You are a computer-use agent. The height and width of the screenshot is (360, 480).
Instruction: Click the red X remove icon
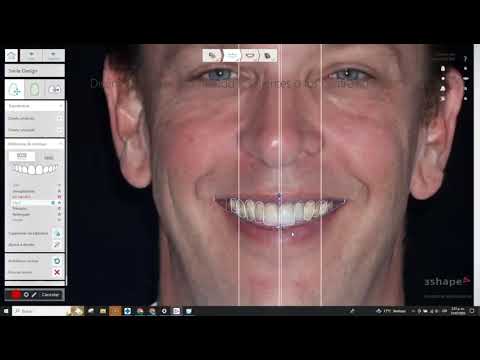57,272
